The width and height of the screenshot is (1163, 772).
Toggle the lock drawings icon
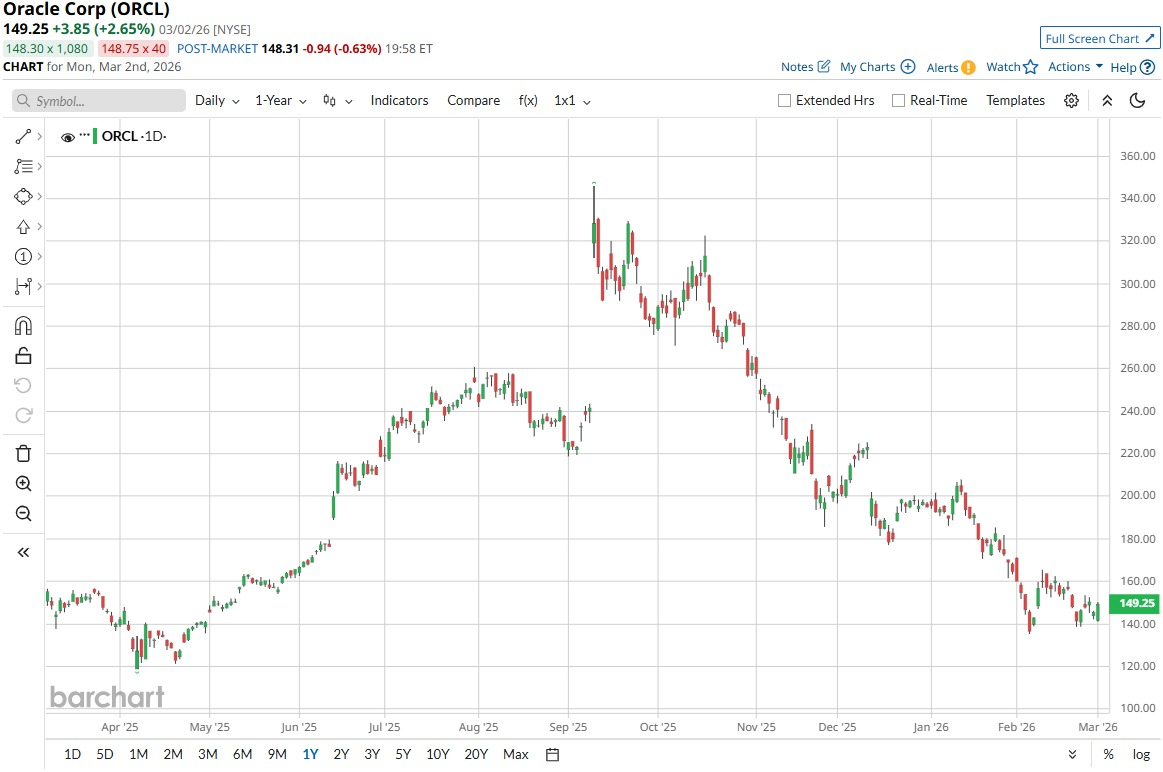(x=23, y=356)
